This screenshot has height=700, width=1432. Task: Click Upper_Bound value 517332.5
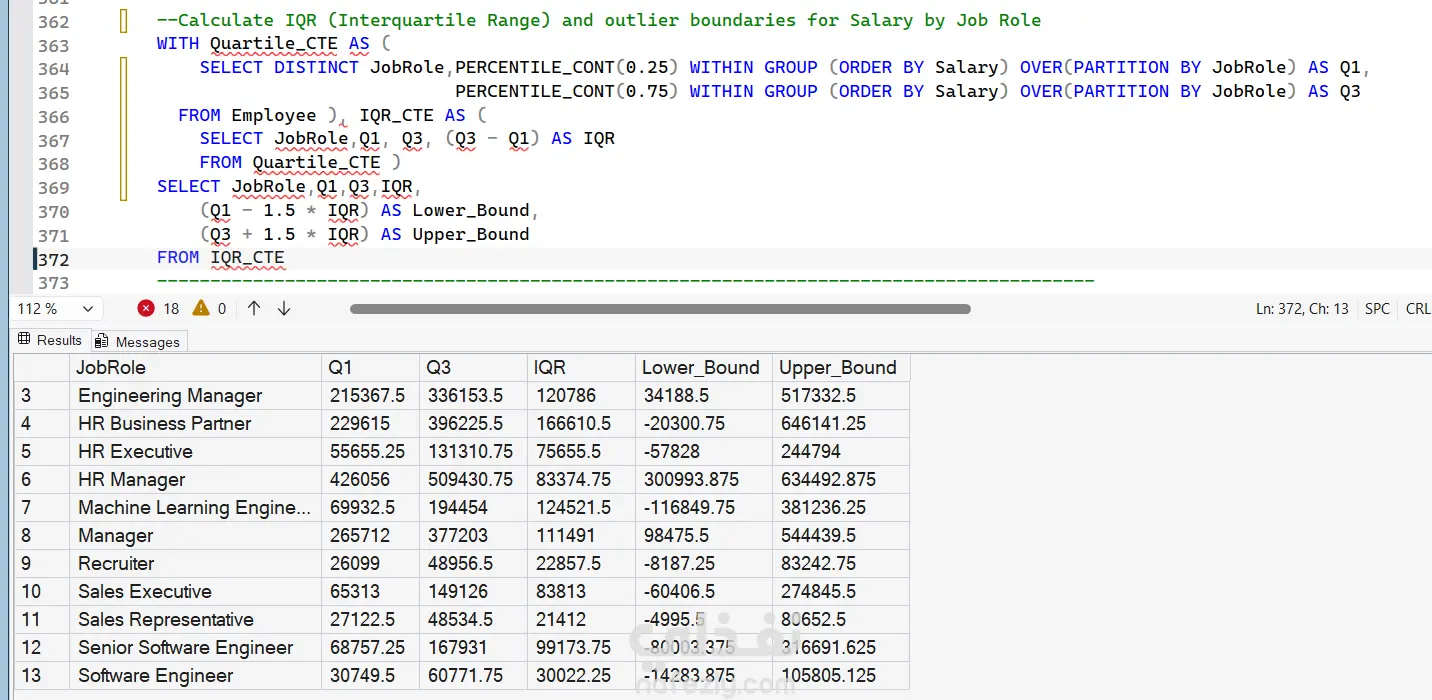point(841,395)
